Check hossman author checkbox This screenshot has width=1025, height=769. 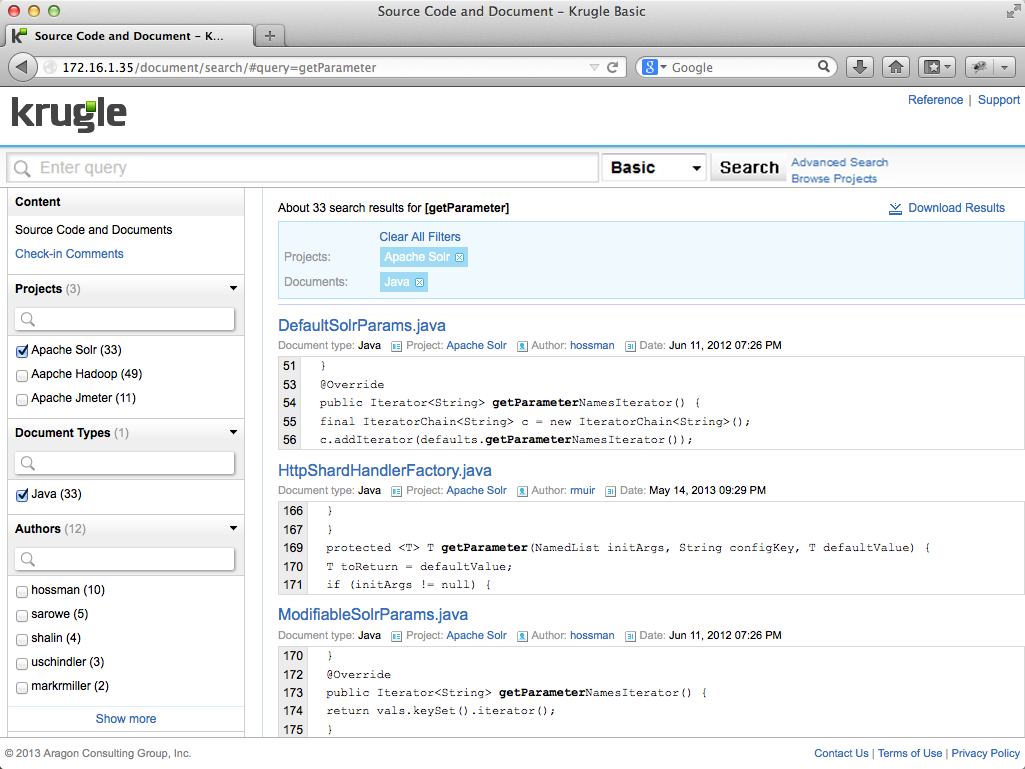point(22,591)
